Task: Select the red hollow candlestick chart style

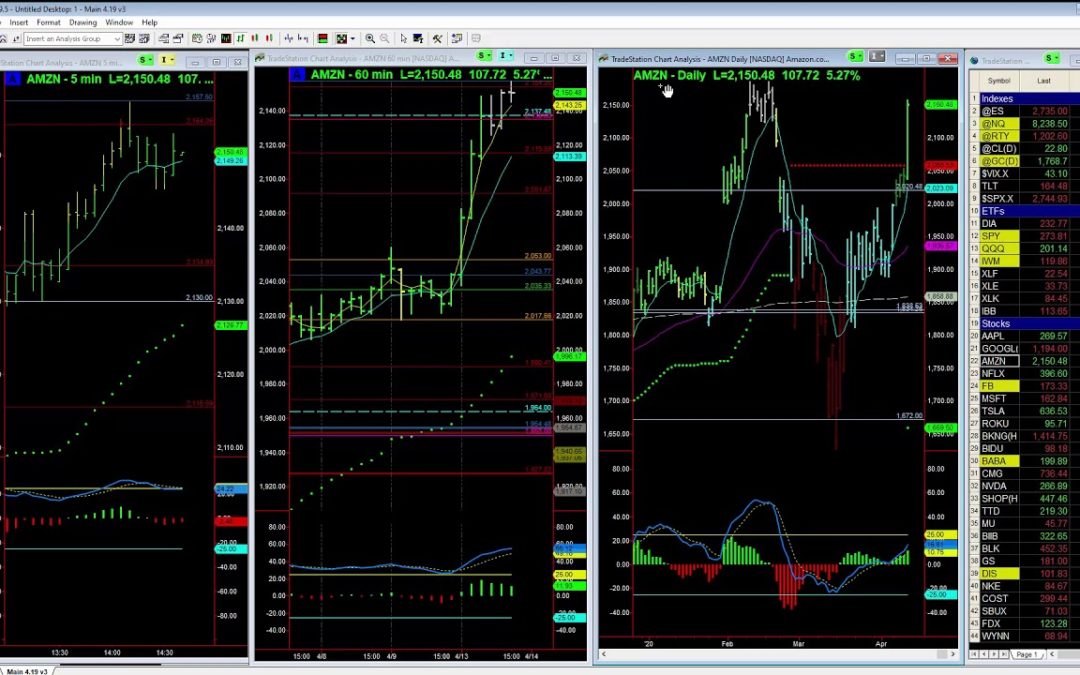Action: 269,39
